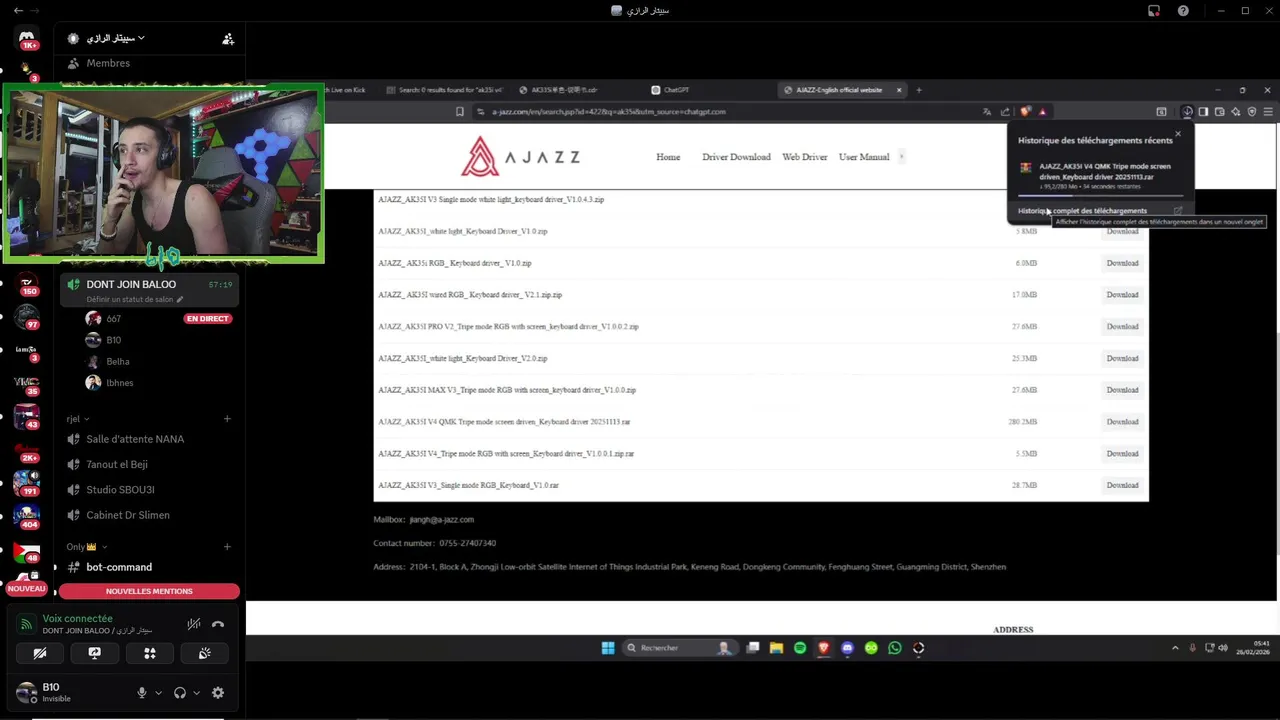Viewport: 1280px width, 720px height.
Task: Open the server icon with badge 150
Action: (x=27, y=283)
